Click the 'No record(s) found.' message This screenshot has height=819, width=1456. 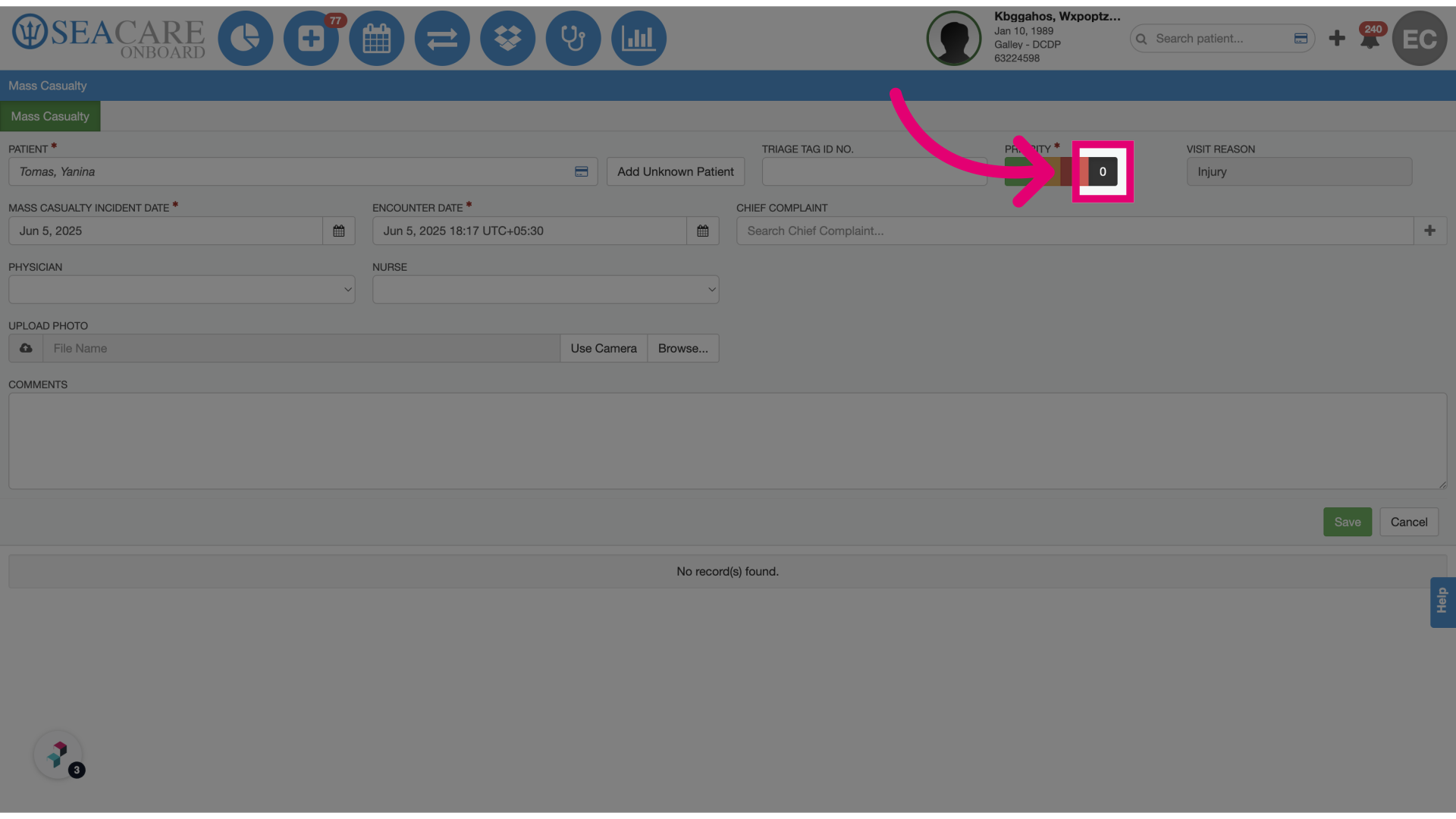[727, 571]
